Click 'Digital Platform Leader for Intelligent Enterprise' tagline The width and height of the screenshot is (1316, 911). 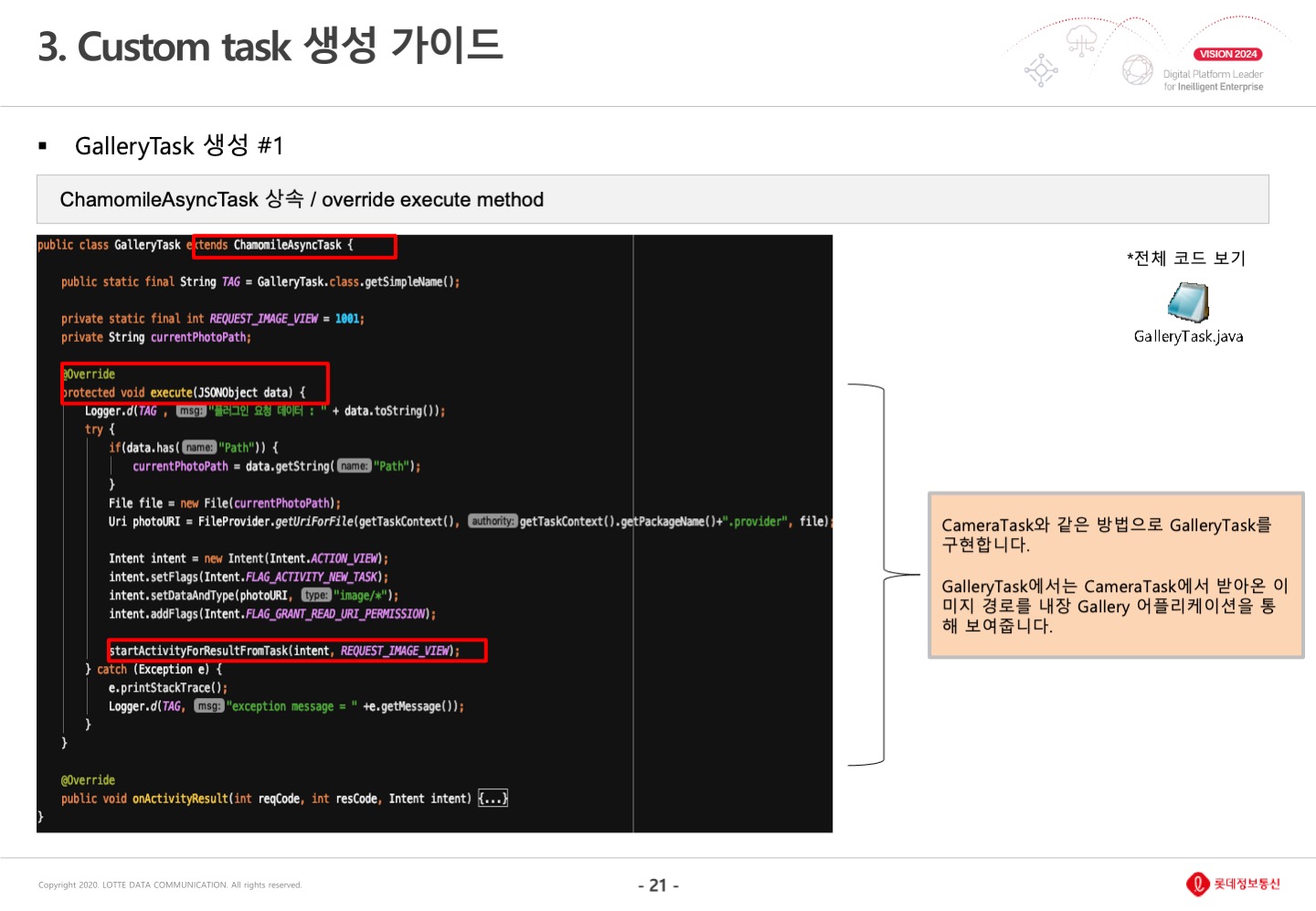tap(1213, 80)
